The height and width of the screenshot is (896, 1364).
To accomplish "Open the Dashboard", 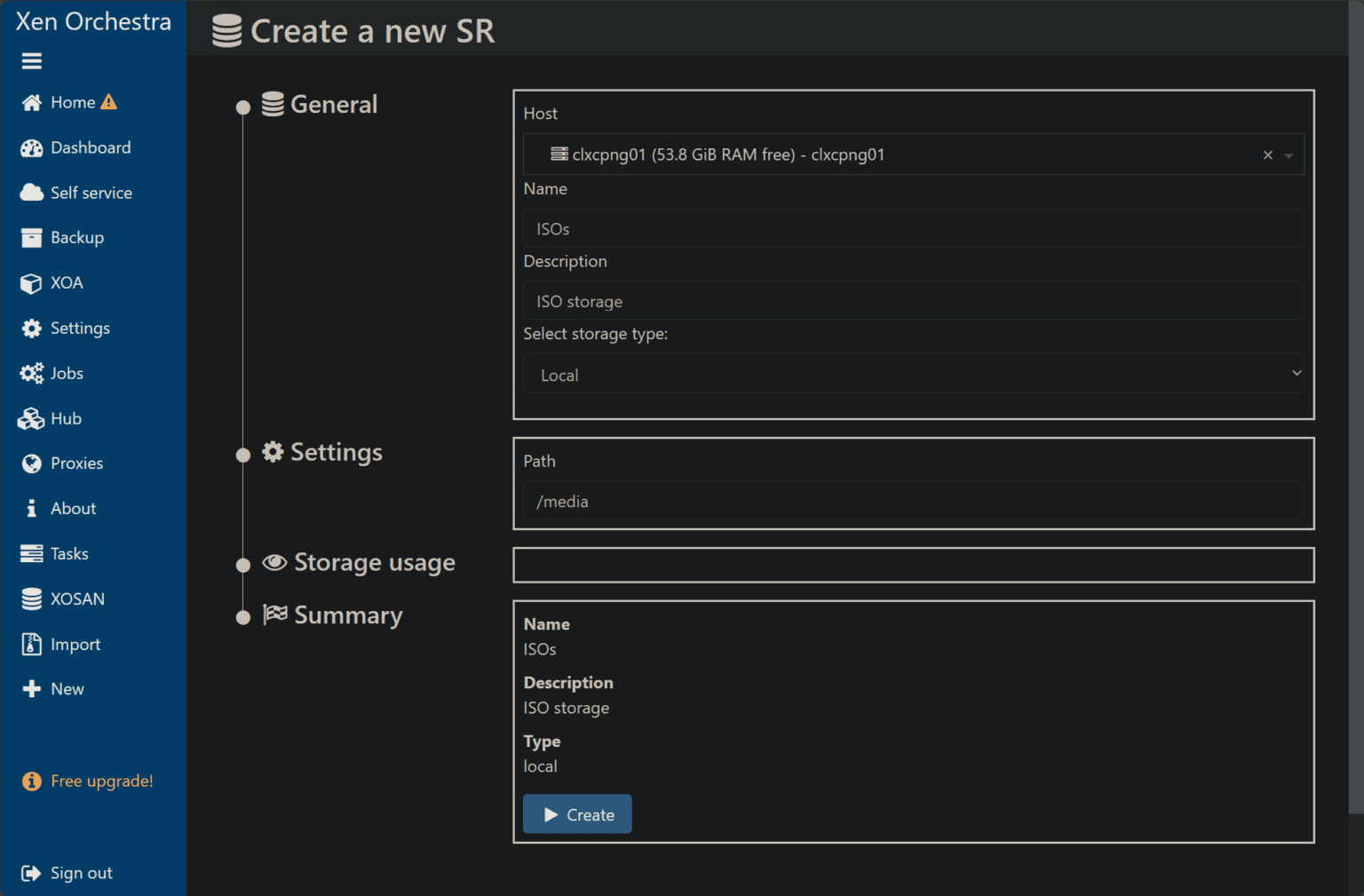I will pyautogui.click(x=90, y=147).
